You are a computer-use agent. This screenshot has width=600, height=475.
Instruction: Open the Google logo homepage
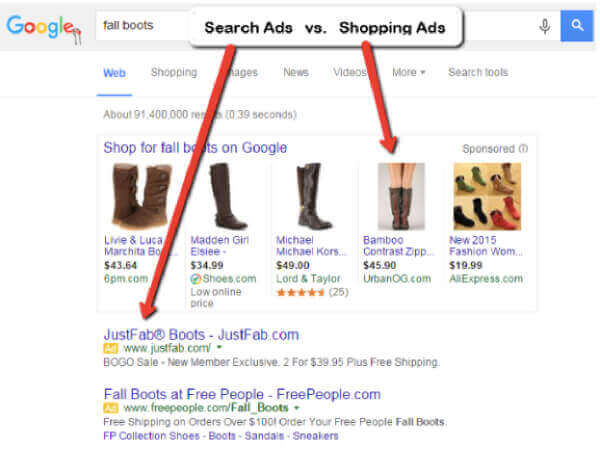[43, 28]
